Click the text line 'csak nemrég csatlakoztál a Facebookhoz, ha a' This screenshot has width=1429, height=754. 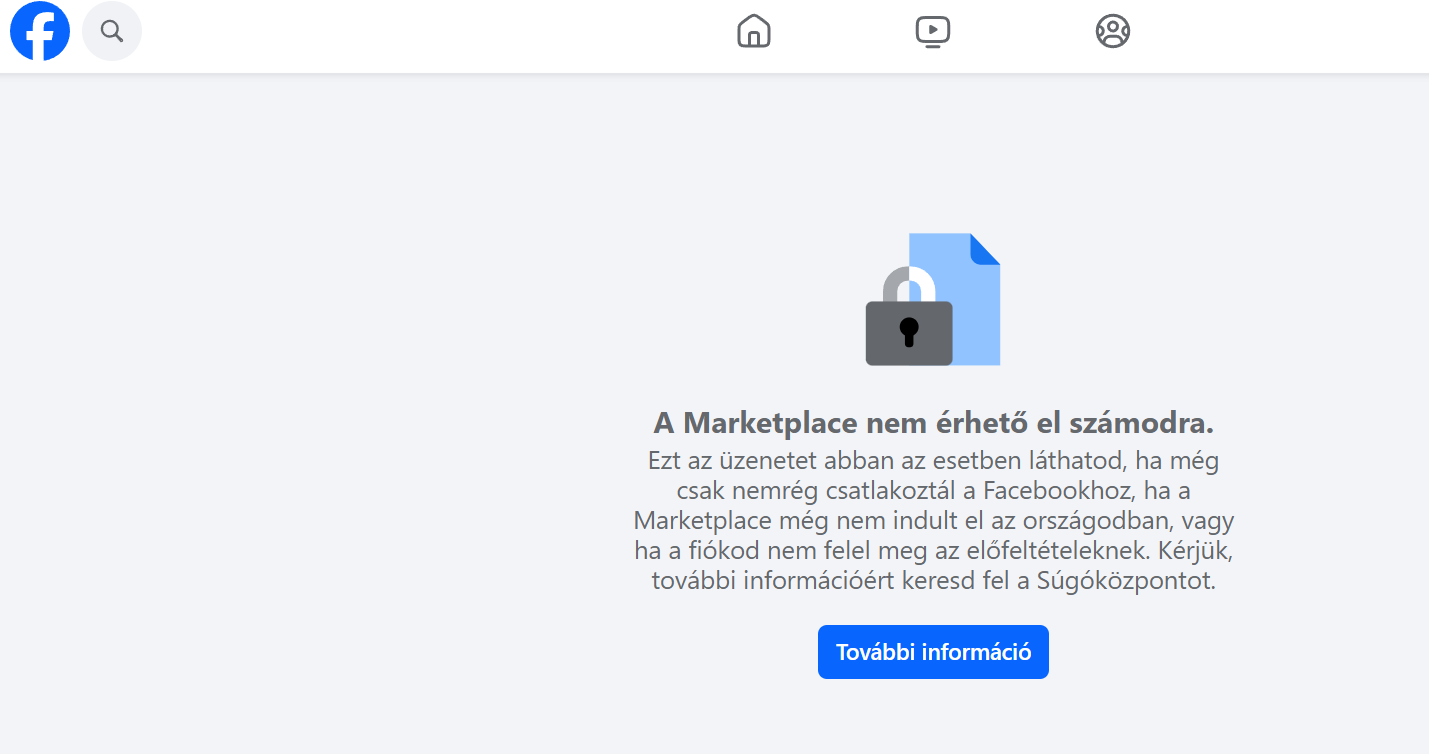pos(933,491)
